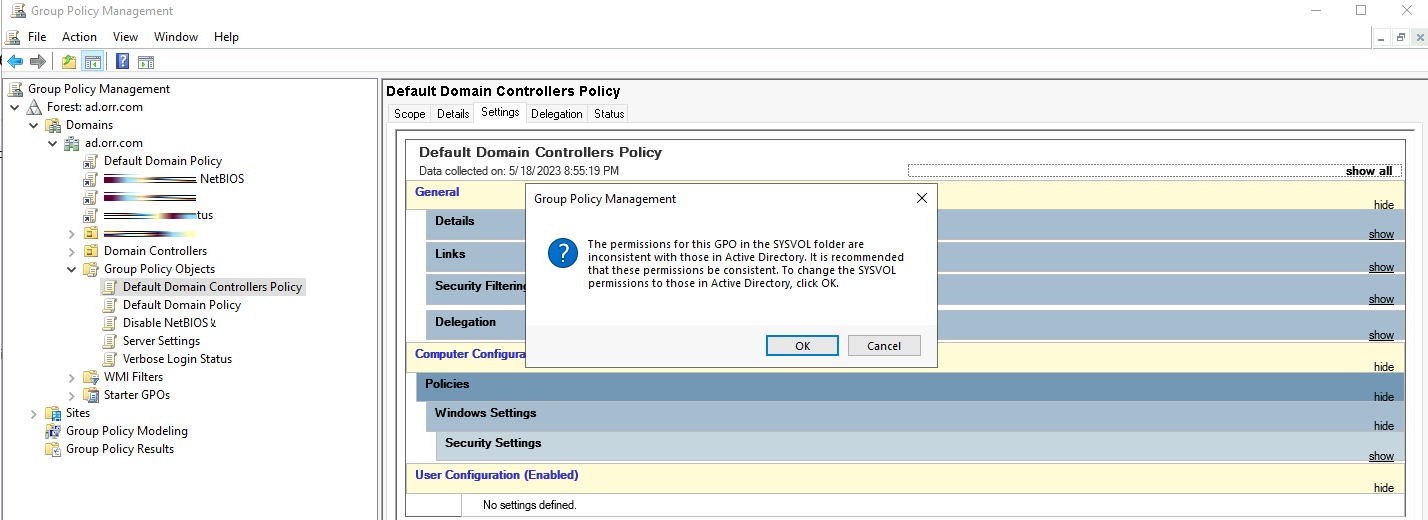
Task: Click the Up one level folder icon
Action: point(68,62)
